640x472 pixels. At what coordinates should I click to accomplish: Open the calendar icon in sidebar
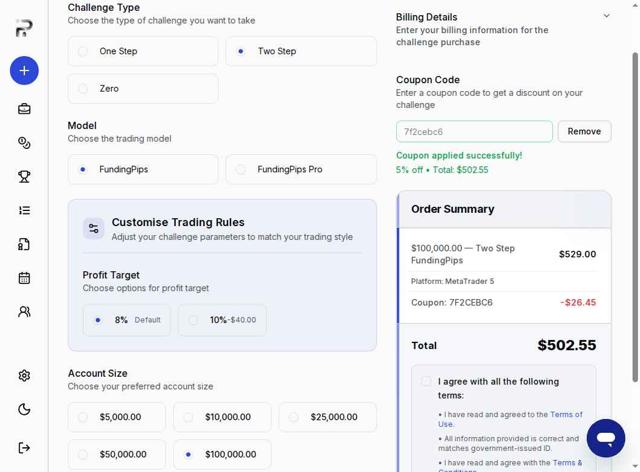pyautogui.click(x=24, y=278)
